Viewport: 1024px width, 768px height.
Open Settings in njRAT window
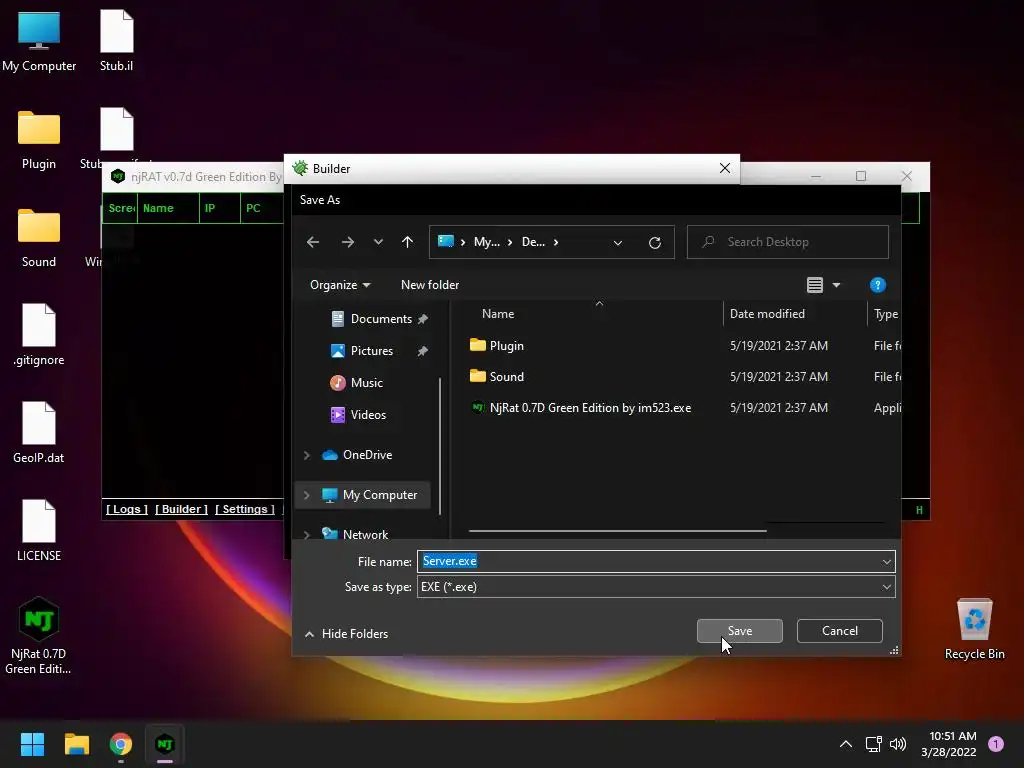coord(245,509)
